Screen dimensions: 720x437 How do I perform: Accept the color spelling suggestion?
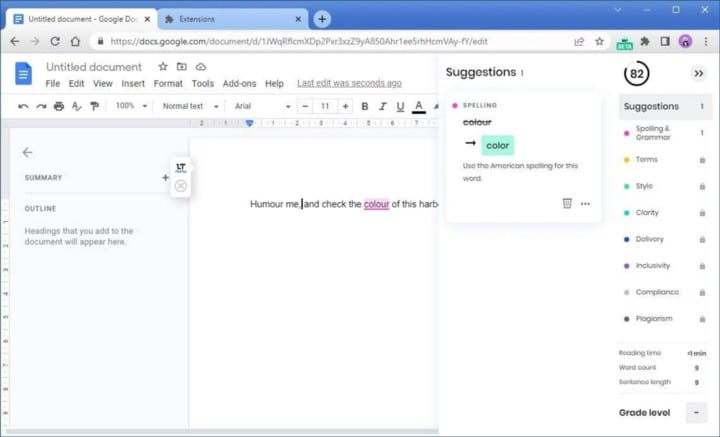click(x=498, y=146)
